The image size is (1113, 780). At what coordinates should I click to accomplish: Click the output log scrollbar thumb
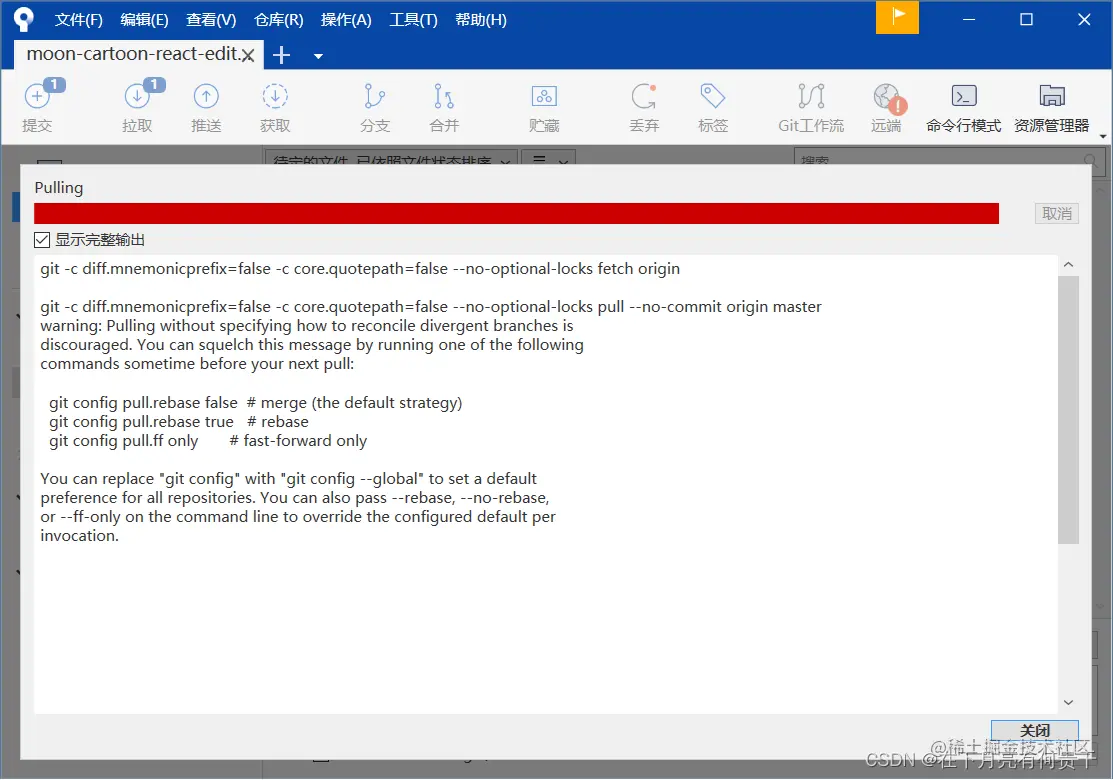[x=1068, y=410]
